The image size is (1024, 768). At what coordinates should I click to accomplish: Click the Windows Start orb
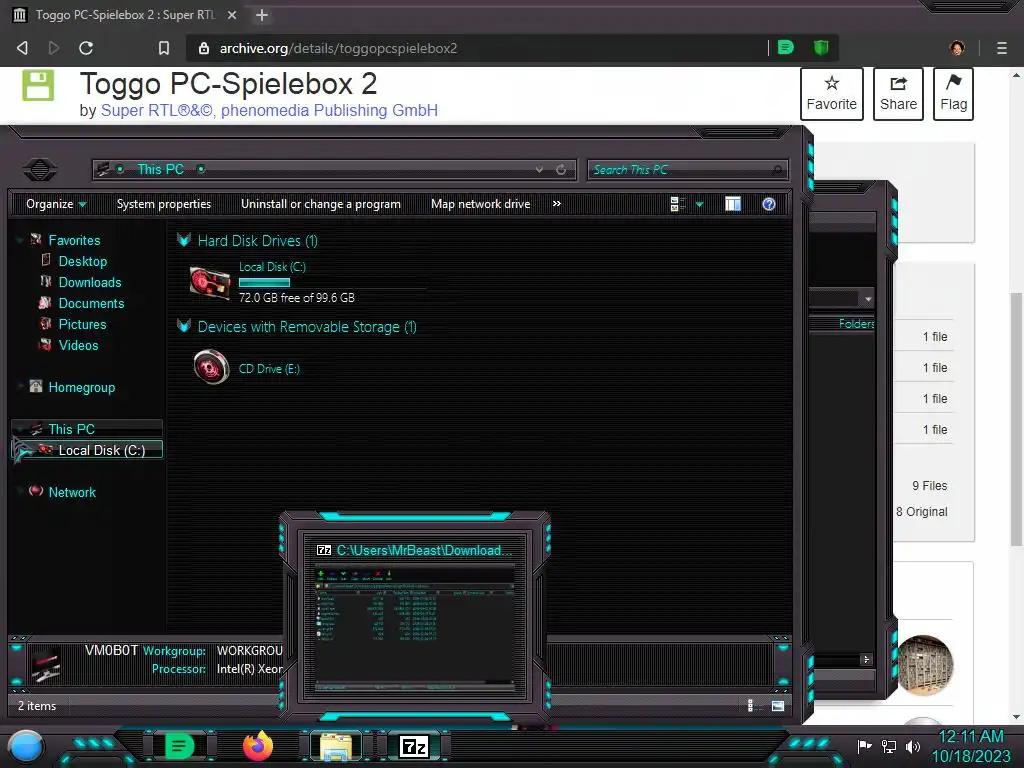pos(26,747)
